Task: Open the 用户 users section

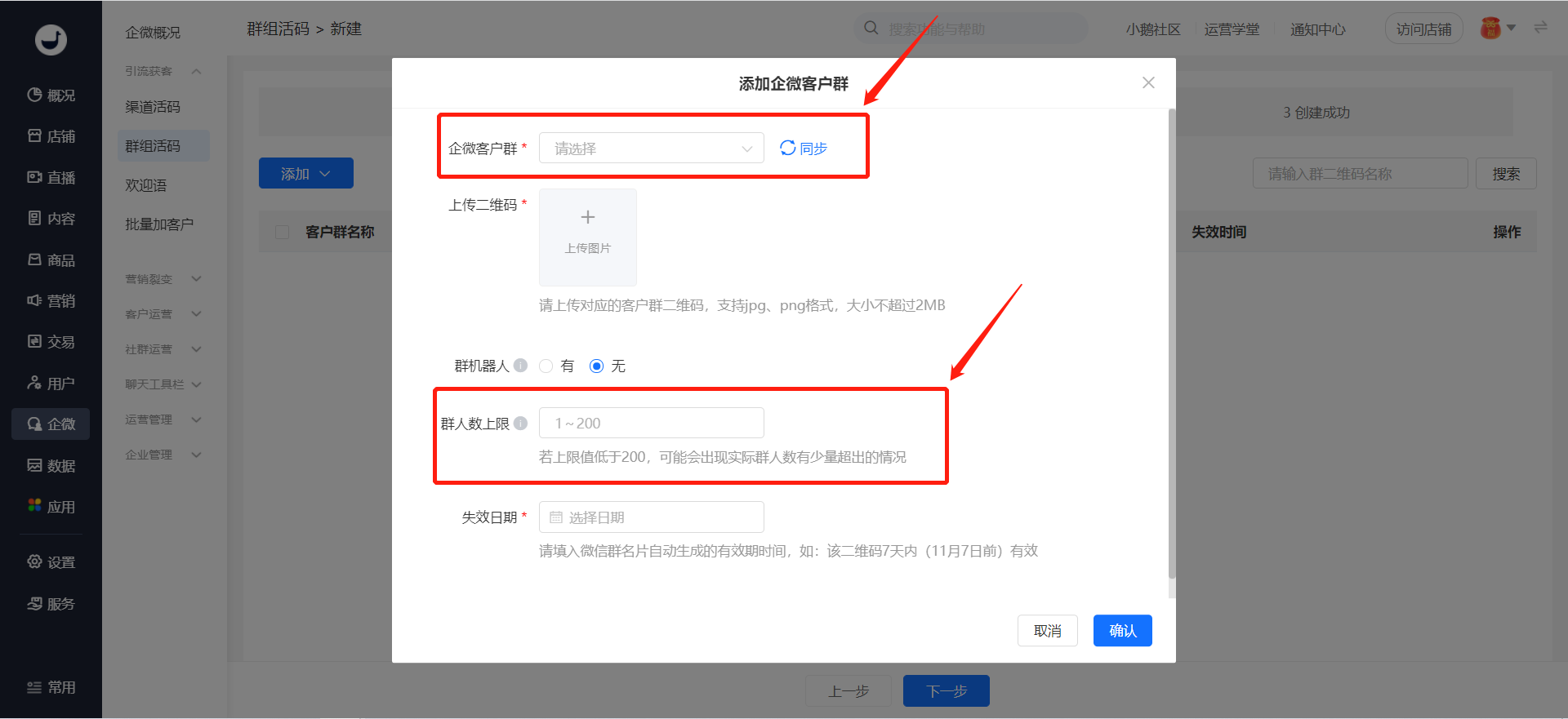Action: pyautogui.click(x=51, y=383)
